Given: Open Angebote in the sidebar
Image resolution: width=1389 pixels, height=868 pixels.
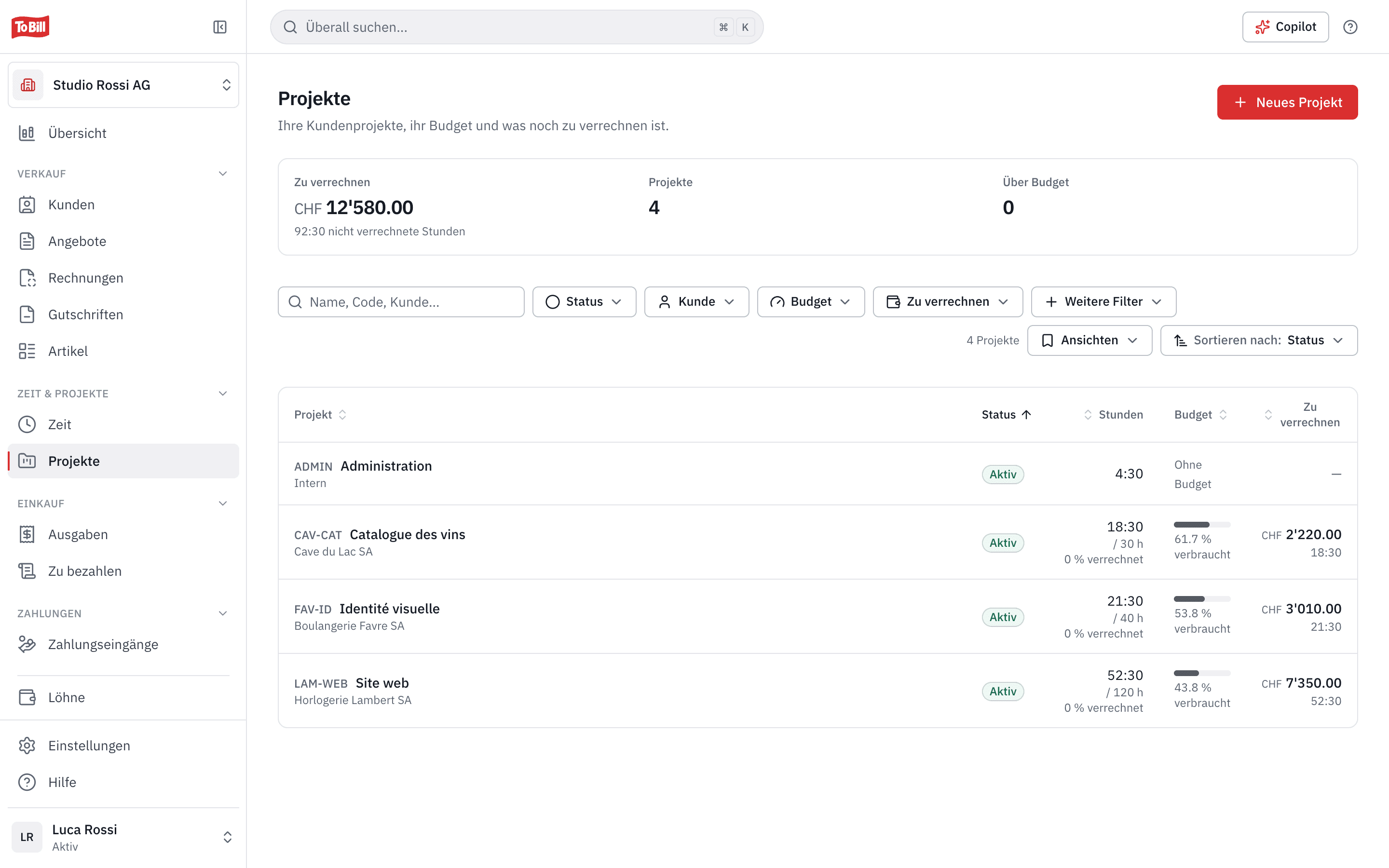Looking at the screenshot, I should pyautogui.click(x=123, y=242).
